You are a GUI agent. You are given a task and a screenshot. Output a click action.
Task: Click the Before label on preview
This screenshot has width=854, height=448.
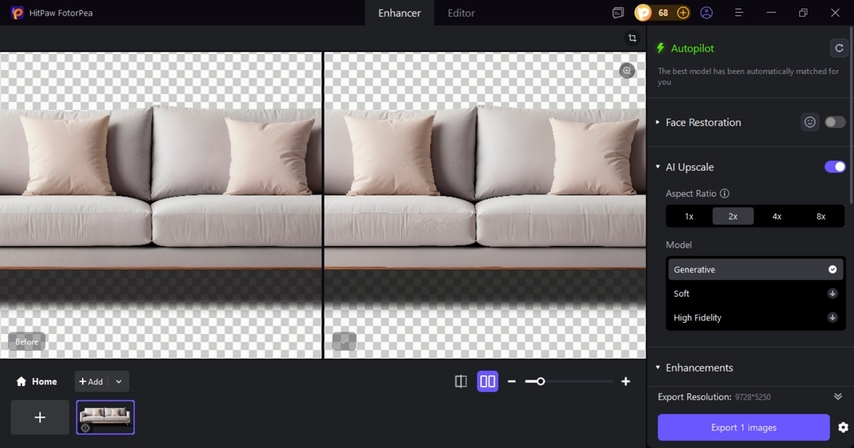[x=27, y=341]
